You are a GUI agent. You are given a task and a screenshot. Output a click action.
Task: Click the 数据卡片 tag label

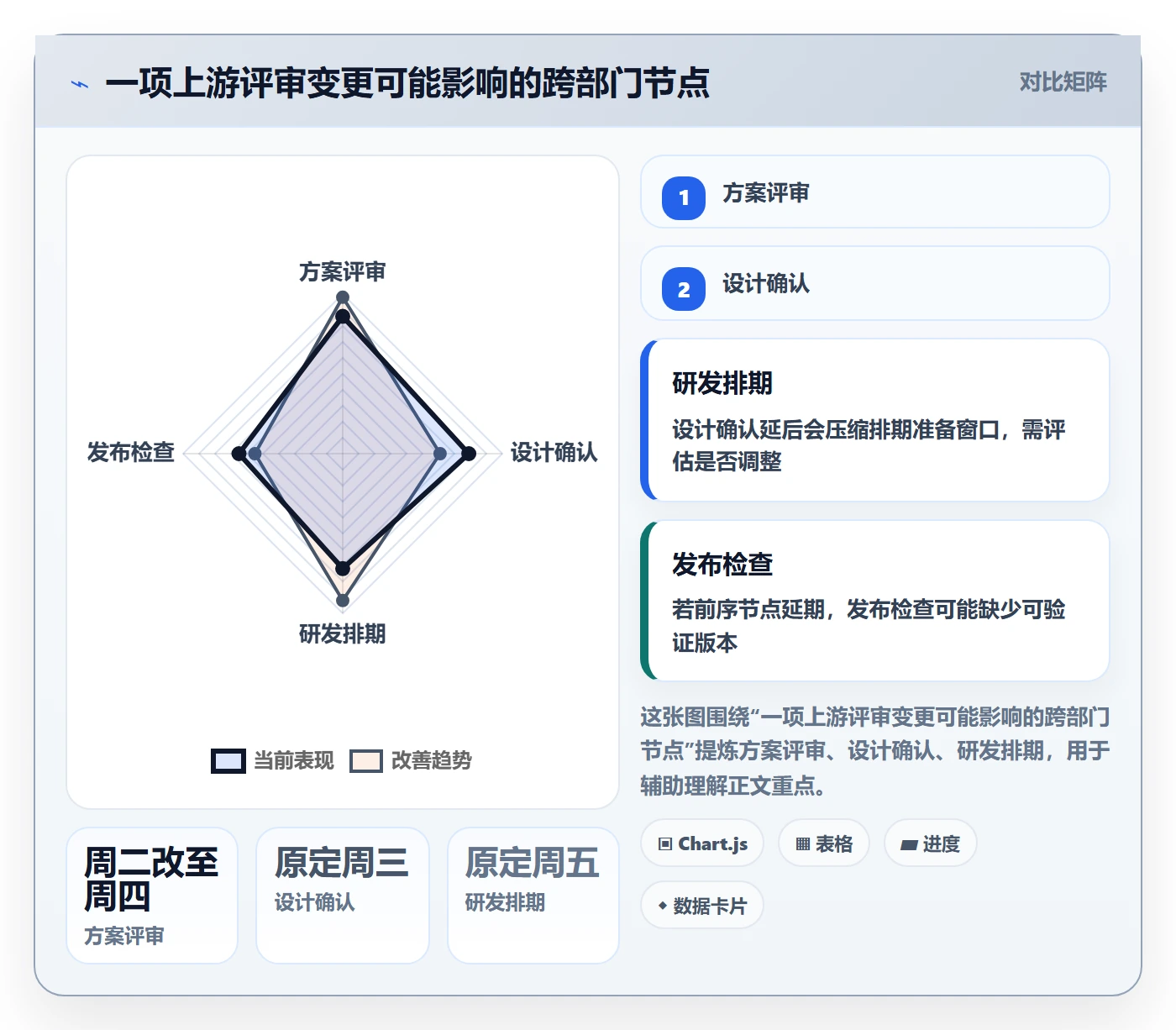click(x=710, y=906)
